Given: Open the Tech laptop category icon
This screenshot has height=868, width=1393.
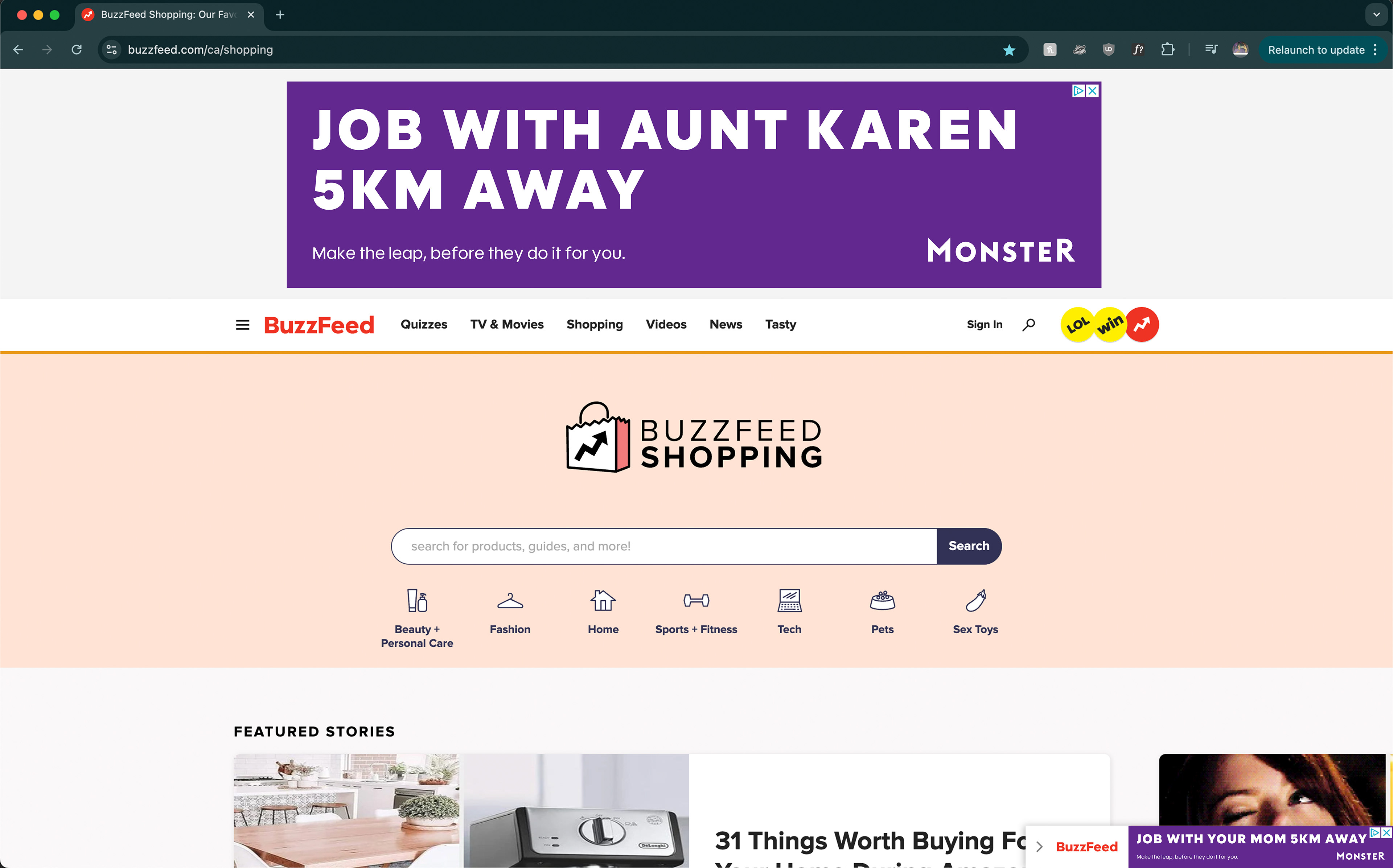Looking at the screenshot, I should (789, 600).
